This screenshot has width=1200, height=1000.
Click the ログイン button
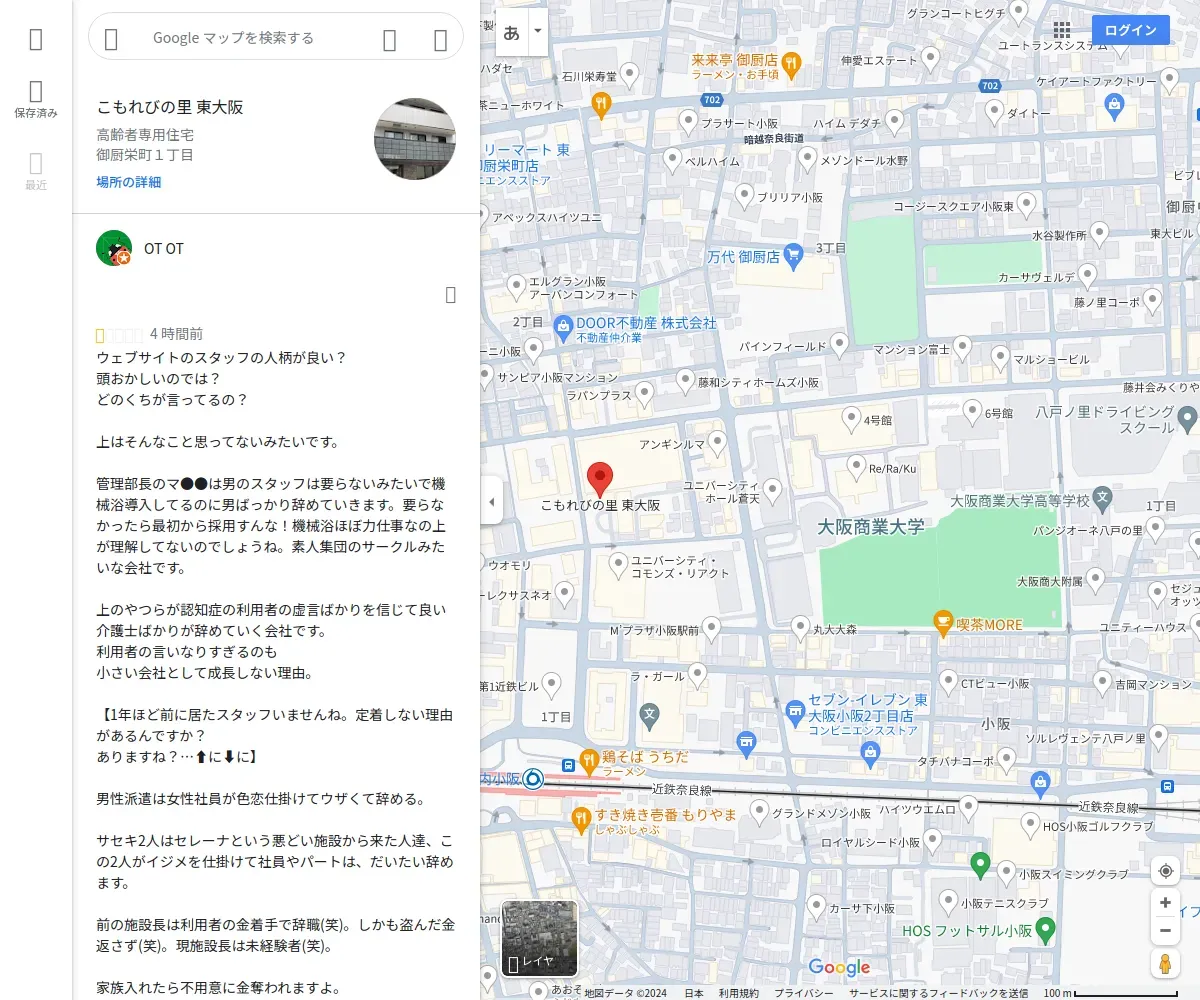[1130, 30]
